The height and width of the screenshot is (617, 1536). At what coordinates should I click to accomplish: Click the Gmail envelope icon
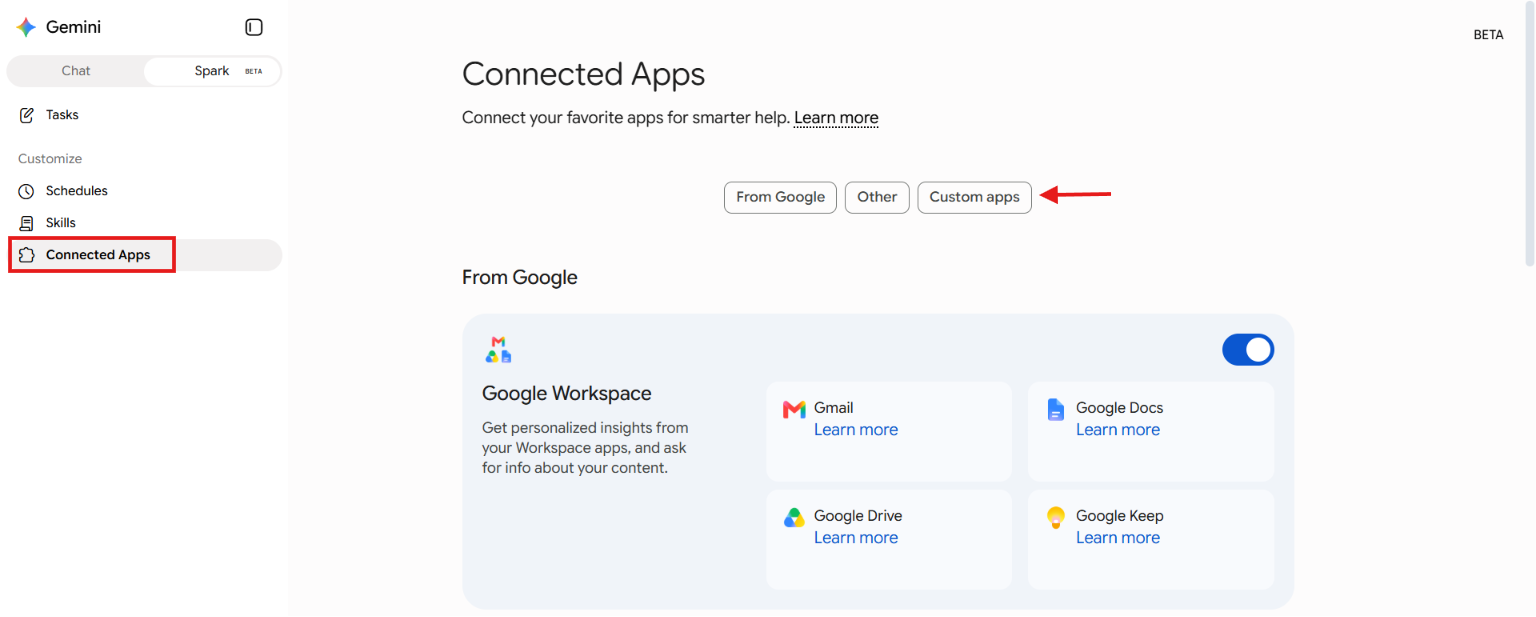pos(794,409)
